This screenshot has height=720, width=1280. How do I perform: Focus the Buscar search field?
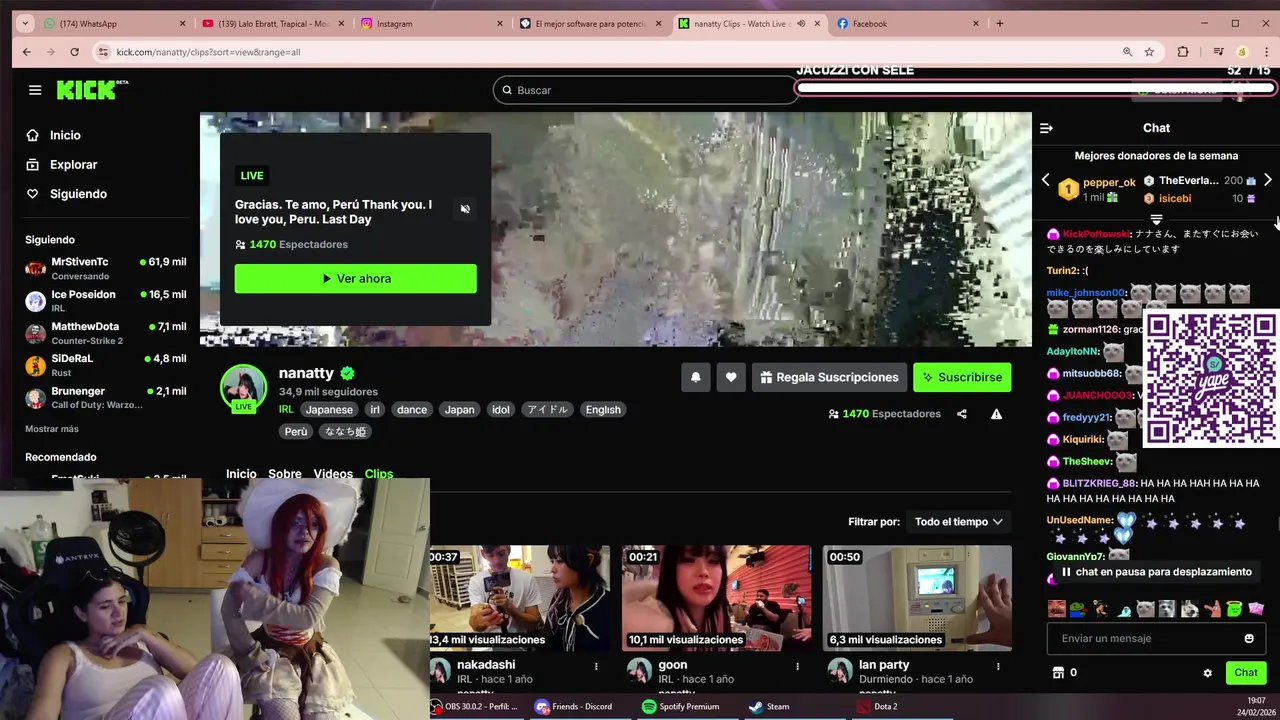[645, 90]
